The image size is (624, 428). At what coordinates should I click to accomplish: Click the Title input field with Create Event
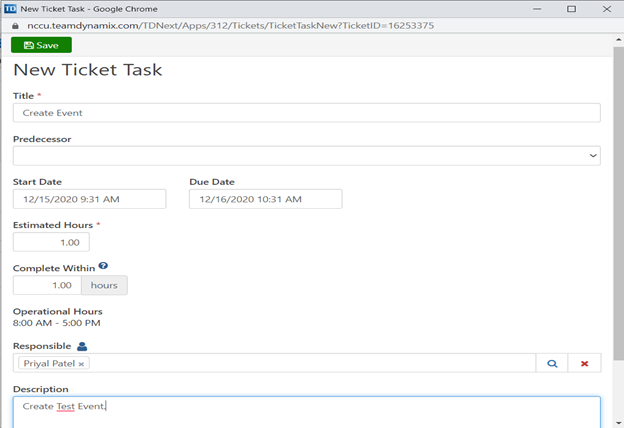[306, 113]
